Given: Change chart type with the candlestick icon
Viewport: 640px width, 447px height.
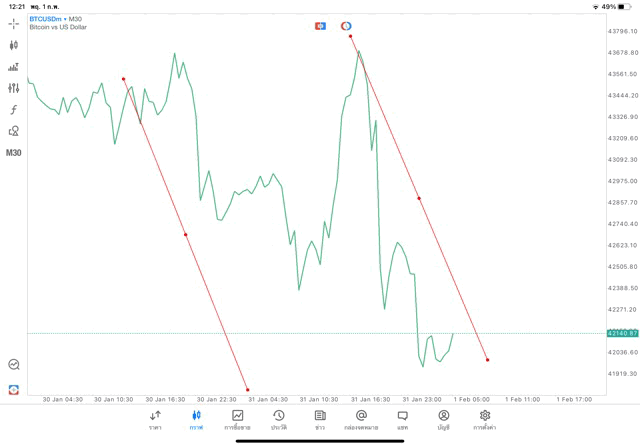Looking at the screenshot, I should [14, 45].
